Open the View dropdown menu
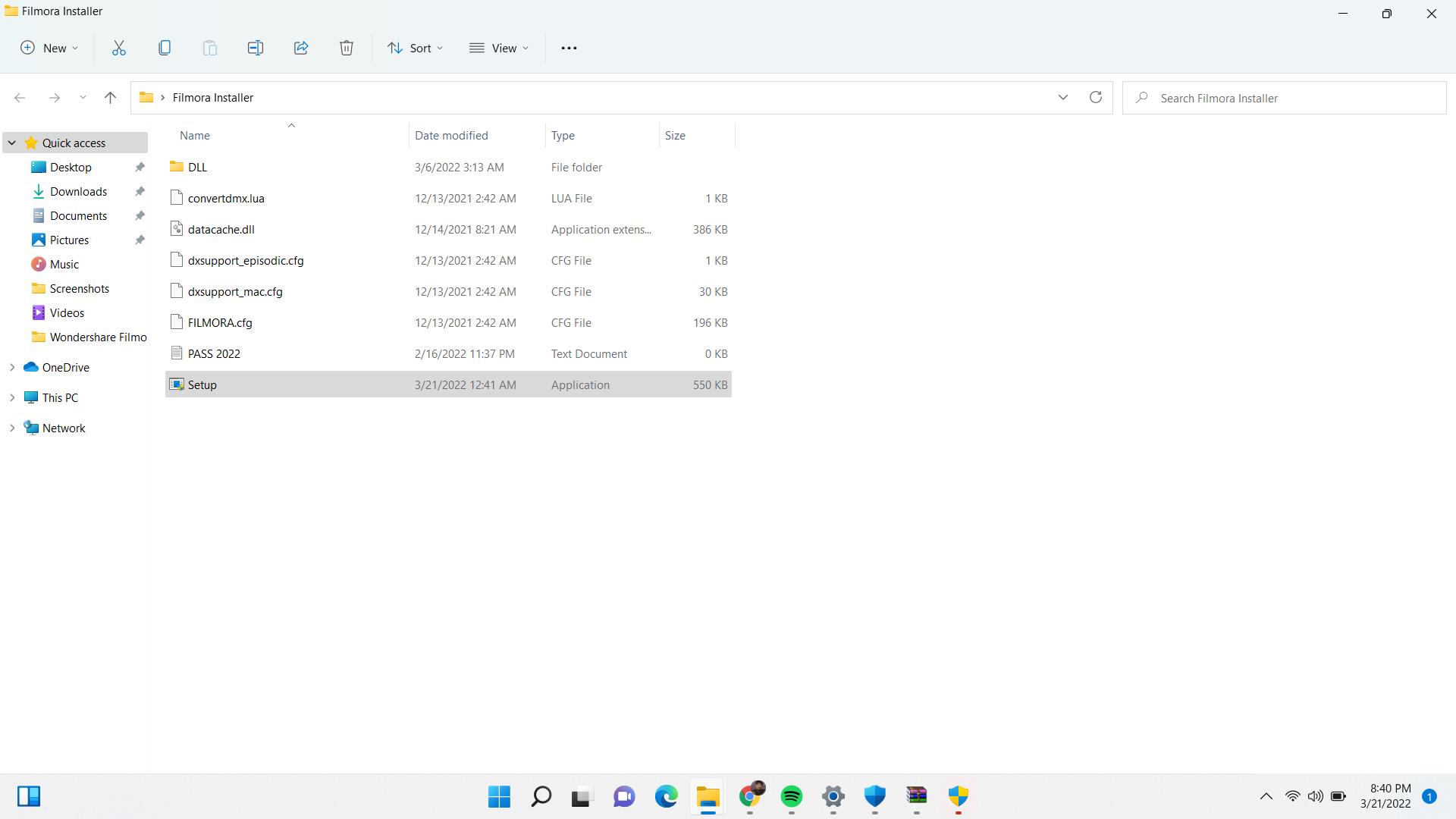This screenshot has height=819, width=1456. [x=499, y=48]
